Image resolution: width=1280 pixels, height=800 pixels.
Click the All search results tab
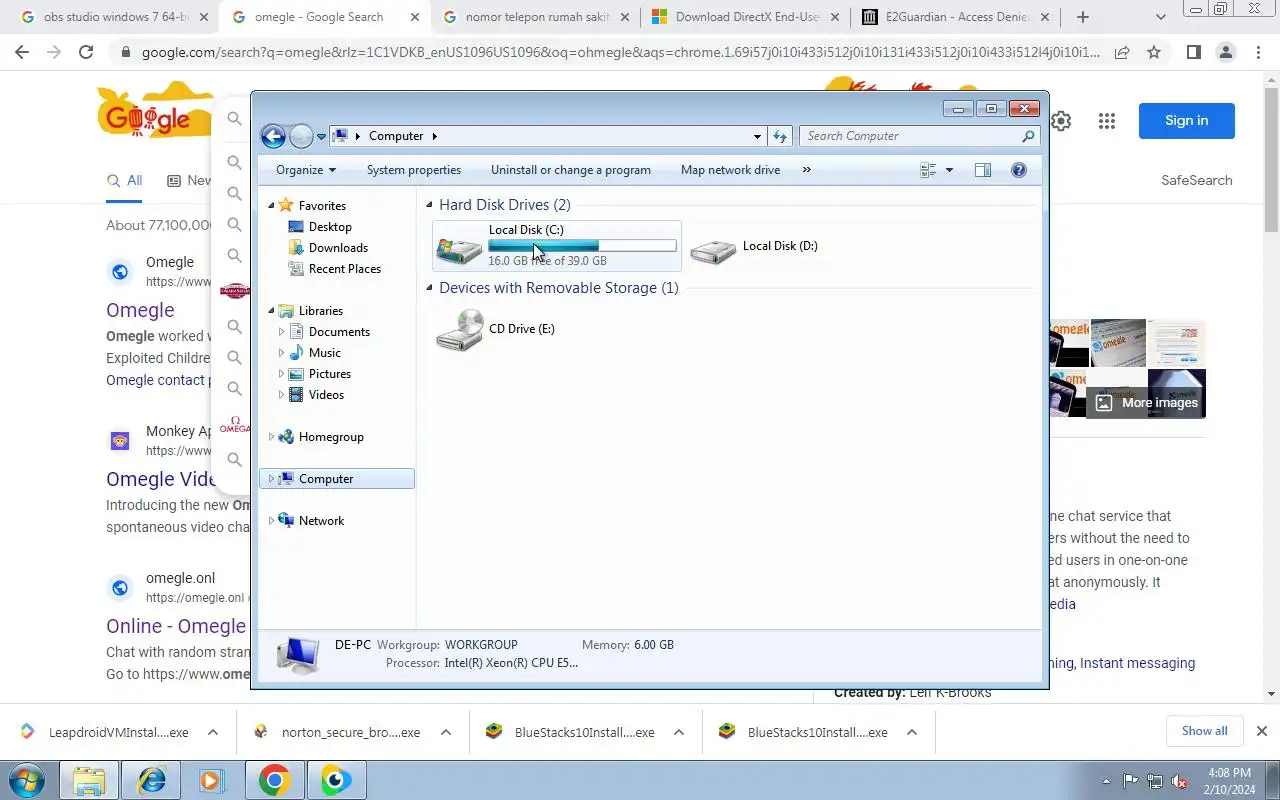pos(125,181)
